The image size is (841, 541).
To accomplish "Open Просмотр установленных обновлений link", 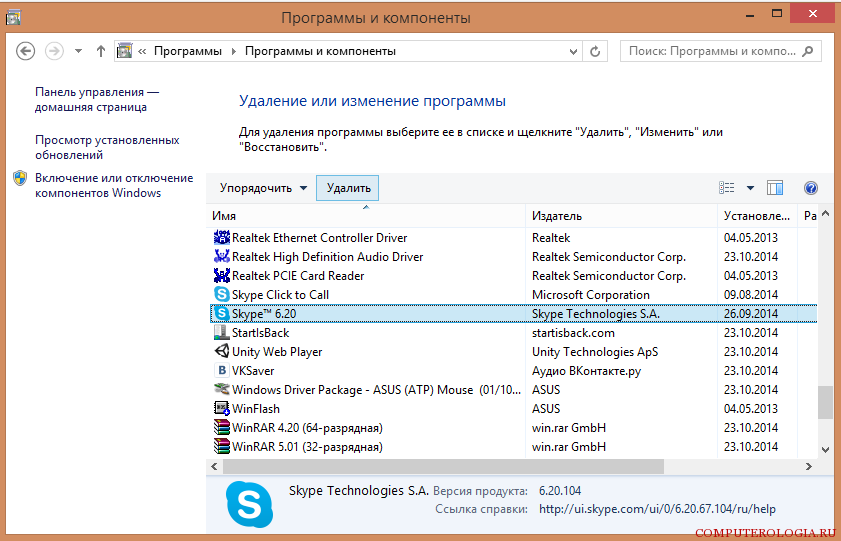I will click(107, 148).
